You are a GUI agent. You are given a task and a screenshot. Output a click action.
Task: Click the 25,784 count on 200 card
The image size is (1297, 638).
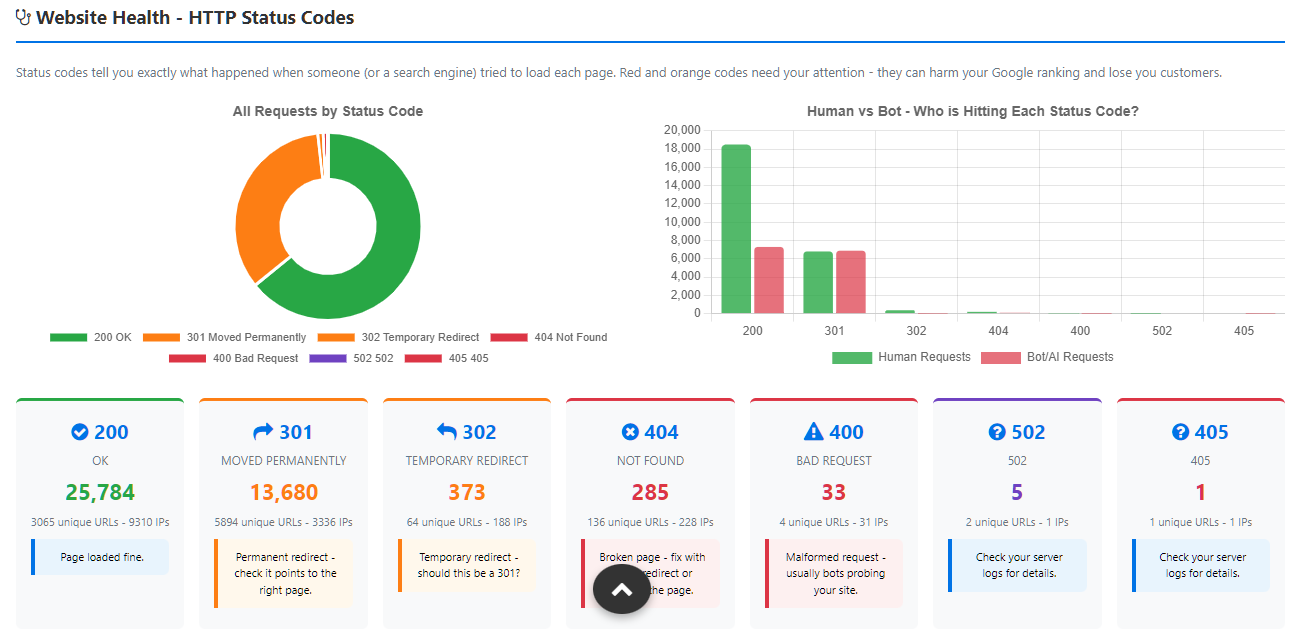[x=100, y=492]
